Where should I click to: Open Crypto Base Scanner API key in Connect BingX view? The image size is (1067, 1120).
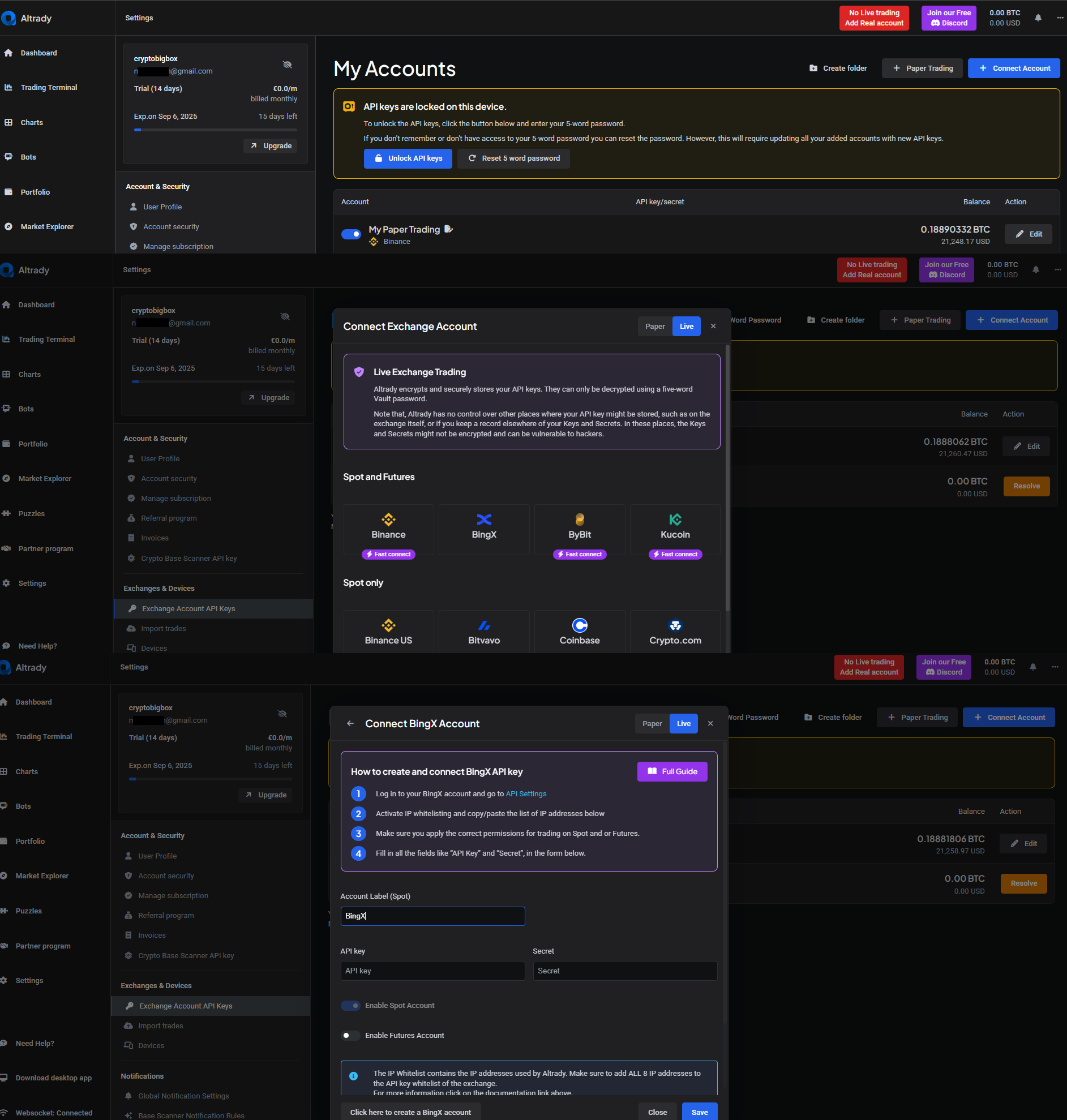186,956
